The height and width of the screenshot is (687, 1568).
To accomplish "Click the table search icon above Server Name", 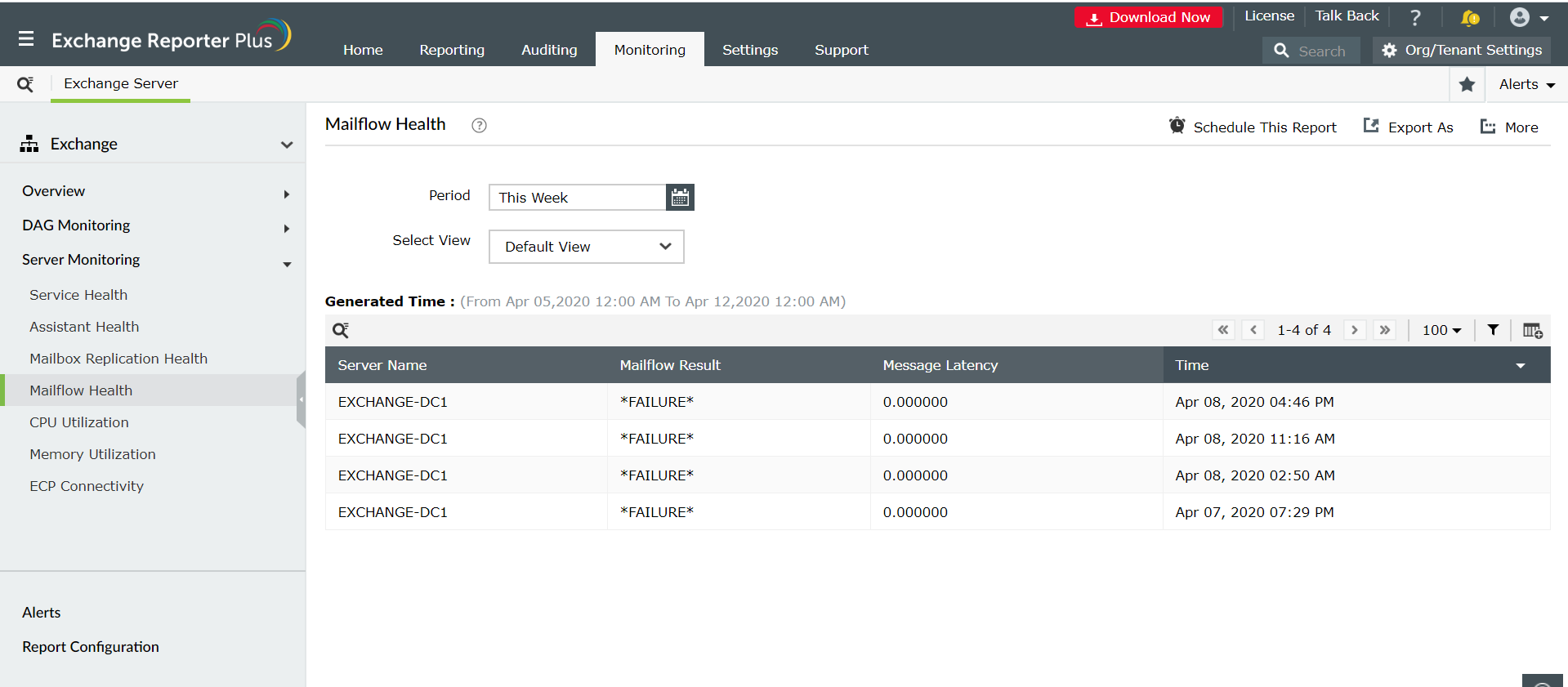I will pyautogui.click(x=341, y=330).
